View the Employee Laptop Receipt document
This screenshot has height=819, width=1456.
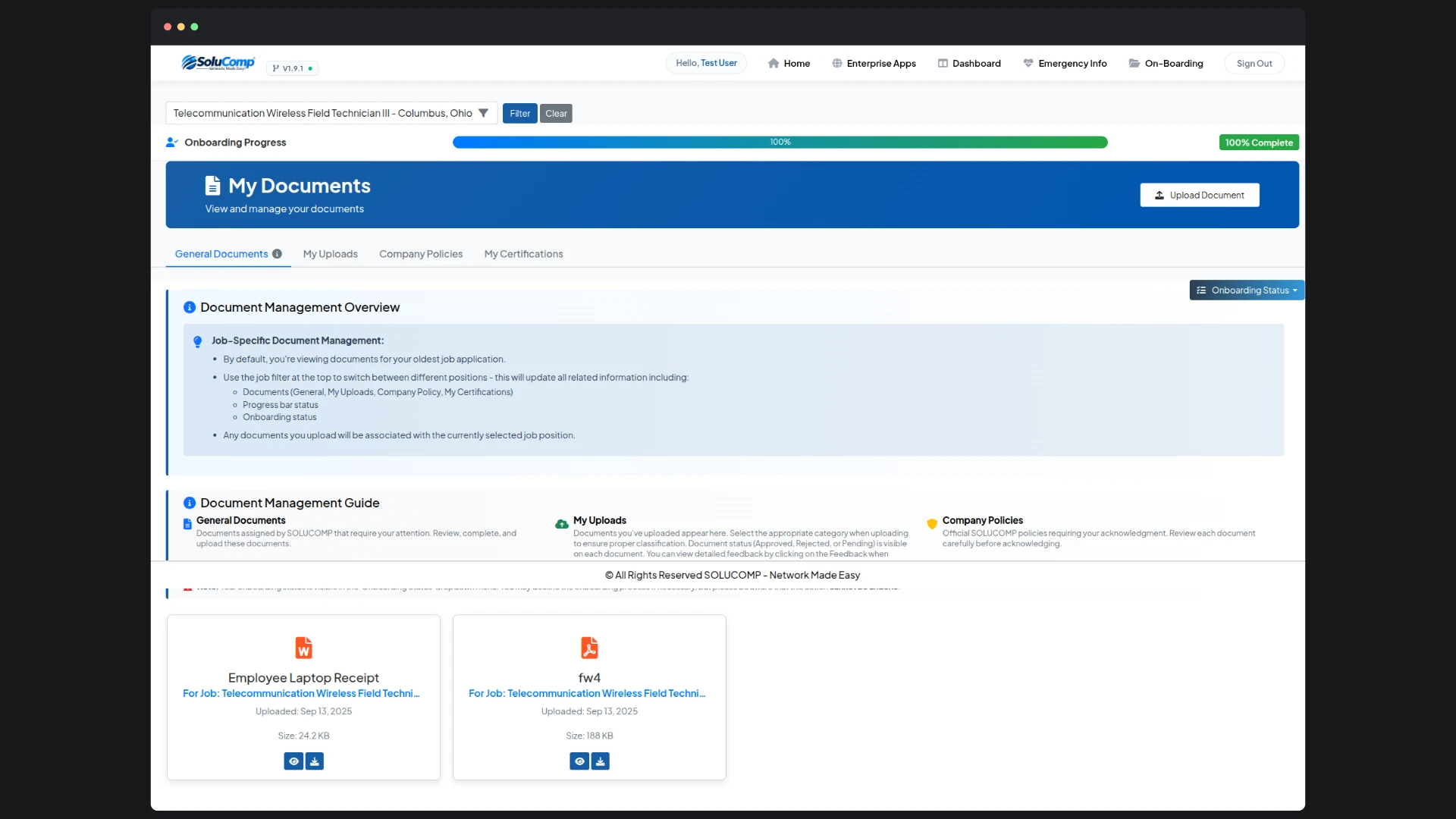[293, 761]
